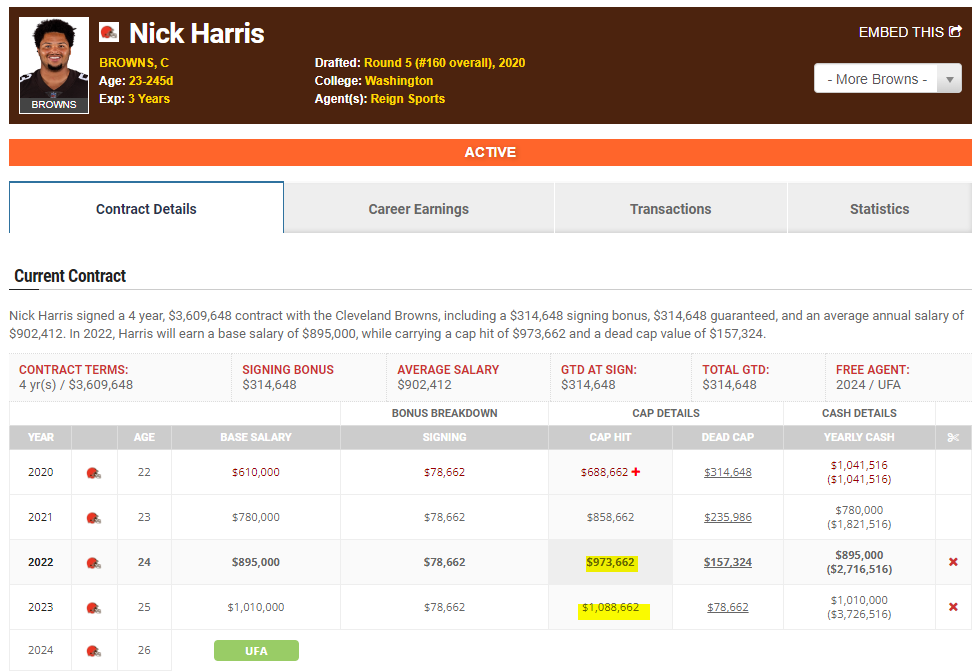Click the orange ACTIVE status bar
Image resolution: width=972 pixels, height=671 pixels.
coord(490,153)
